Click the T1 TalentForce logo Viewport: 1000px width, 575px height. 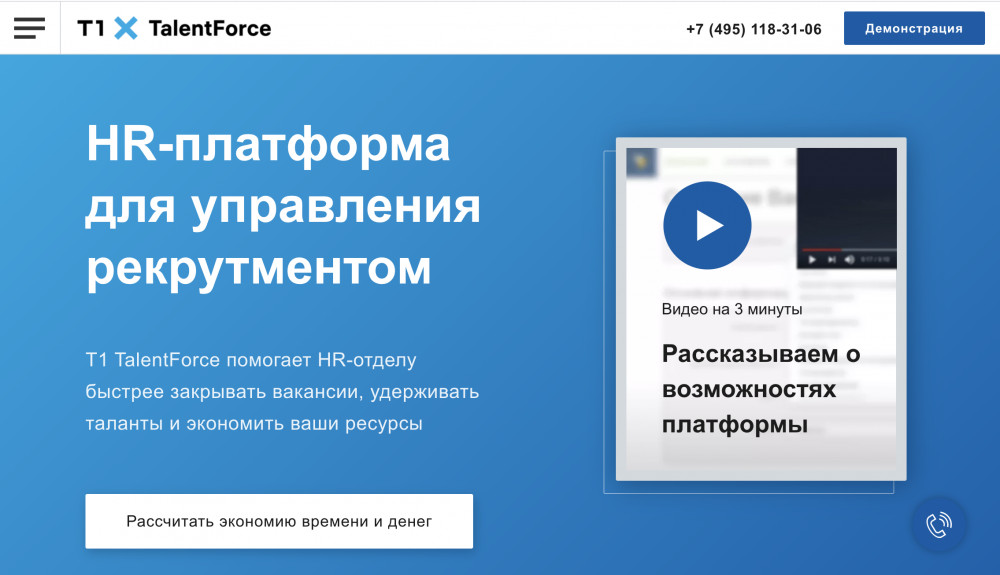[174, 28]
